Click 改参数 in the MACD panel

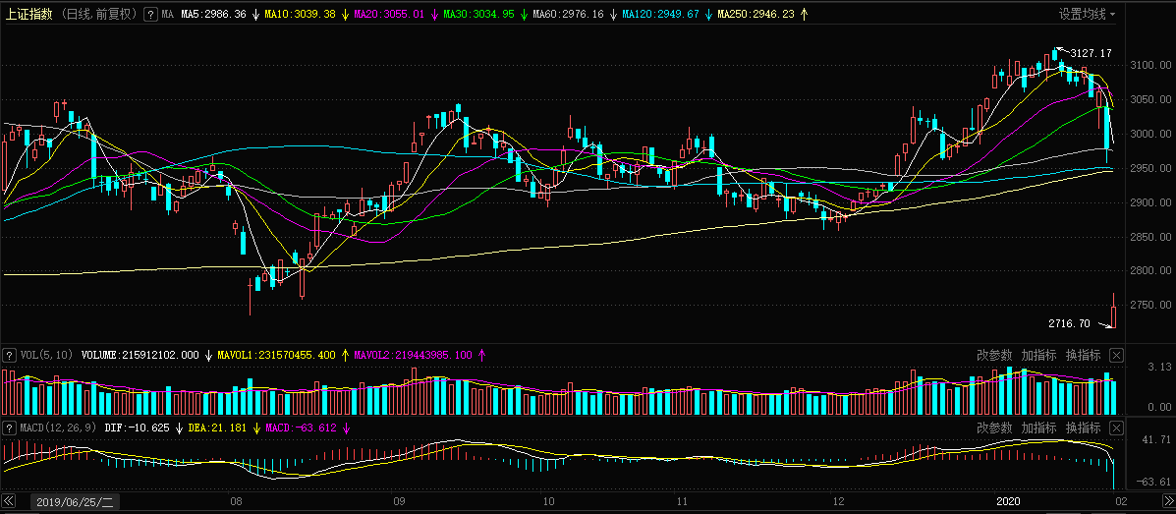tap(995, 428)
